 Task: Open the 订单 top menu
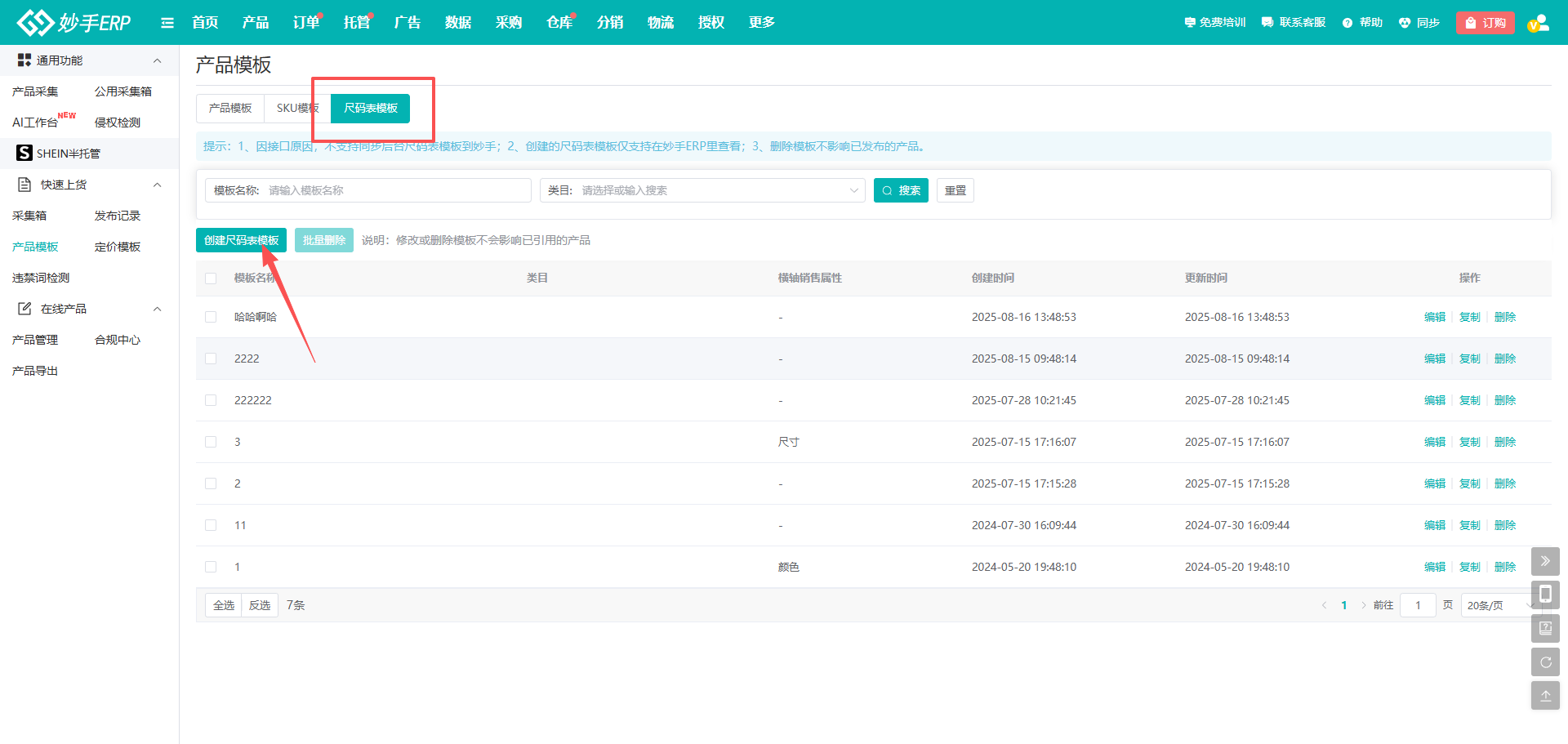pyautogui.click(x=305, y=23)
